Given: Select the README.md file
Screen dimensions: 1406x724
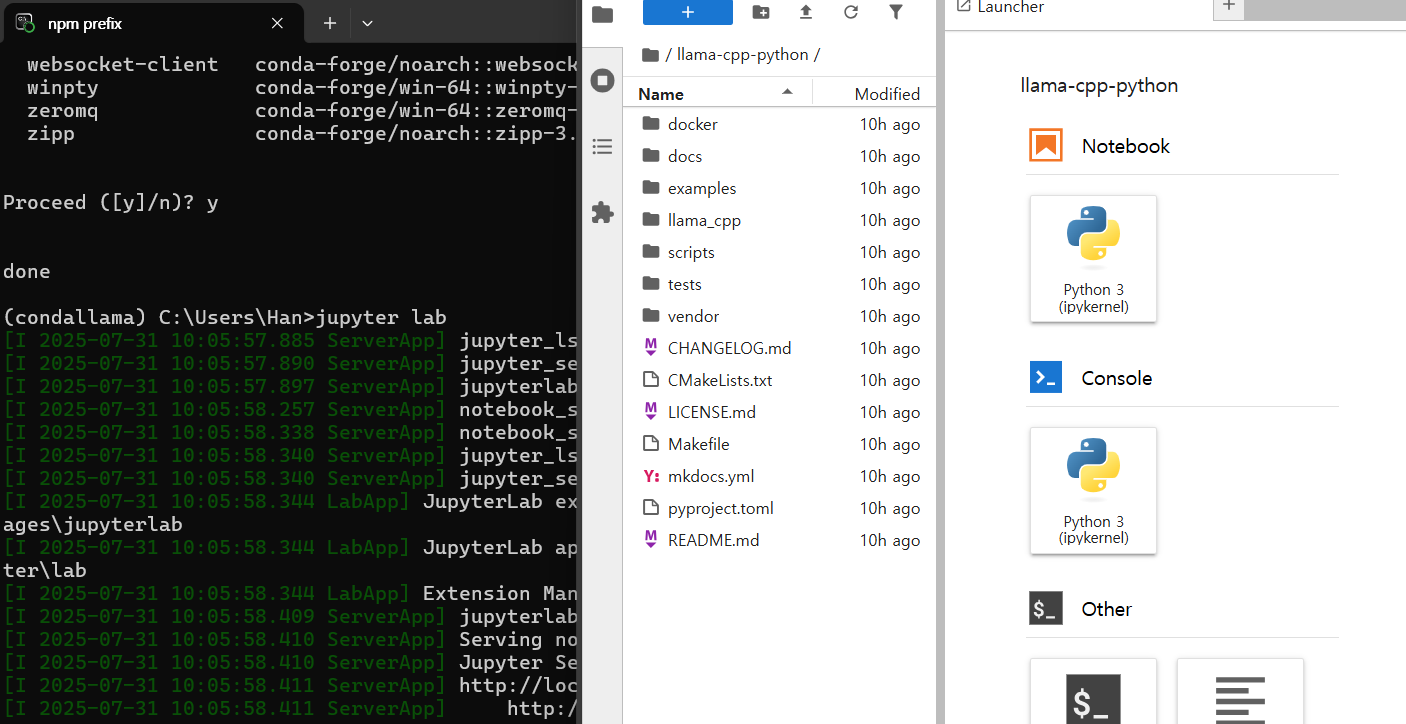Looking at the screenshot, I should pos(779,540).
